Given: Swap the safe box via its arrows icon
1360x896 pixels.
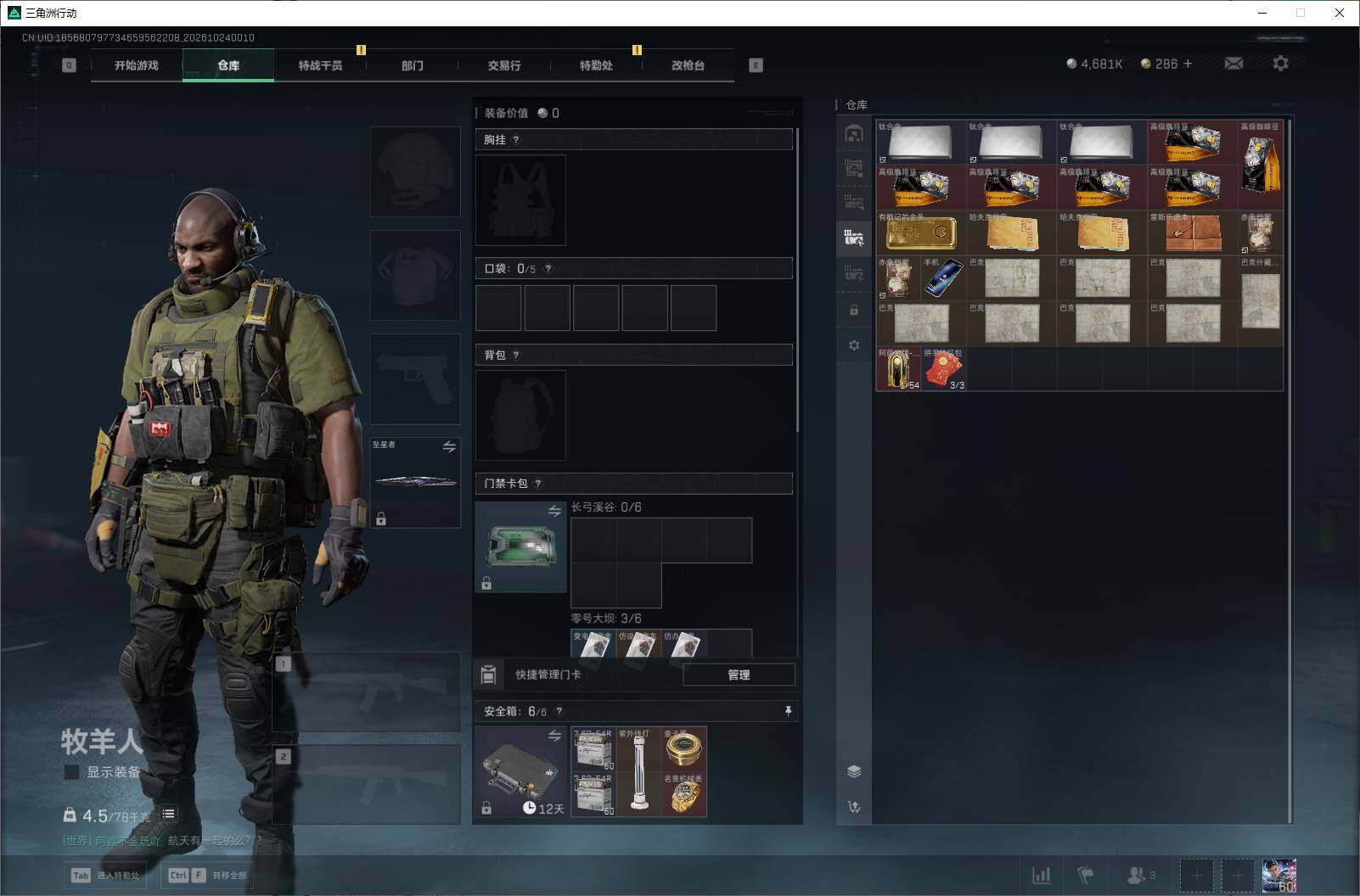Looking at the screenshot, I should click(554, 736).
